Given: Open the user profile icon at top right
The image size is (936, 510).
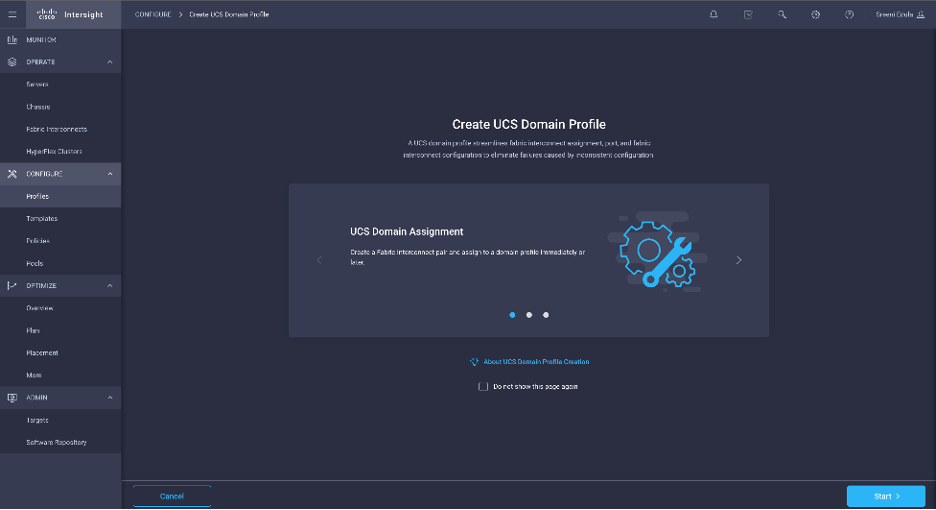Looking at the screenshot, I should 920,15.
